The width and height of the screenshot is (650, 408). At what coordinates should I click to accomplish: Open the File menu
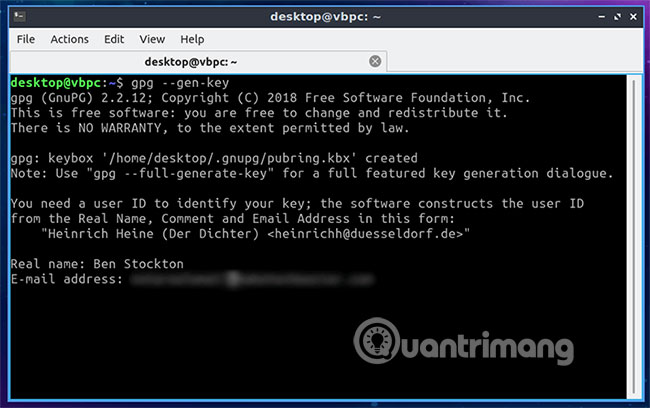(x=26, y=39)
